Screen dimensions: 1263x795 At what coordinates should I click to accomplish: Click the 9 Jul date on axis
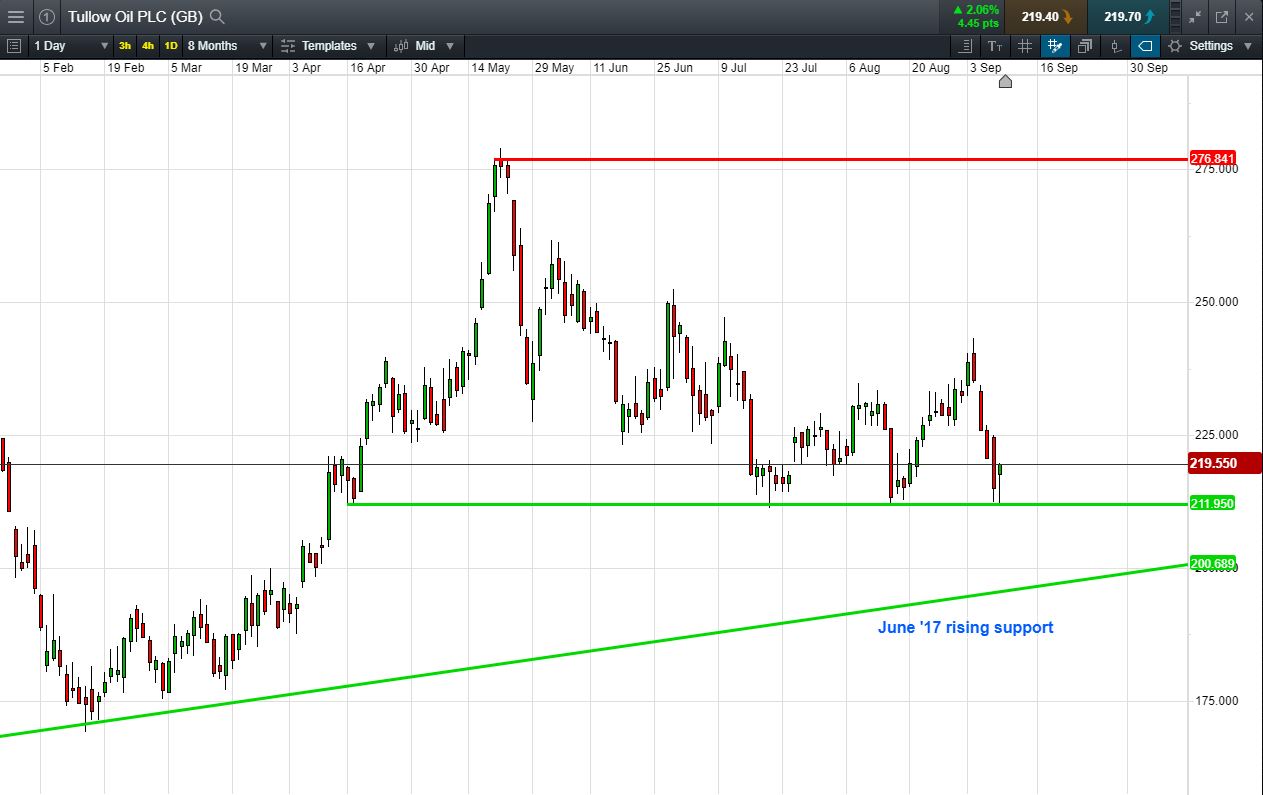click(x=734, y=68)
